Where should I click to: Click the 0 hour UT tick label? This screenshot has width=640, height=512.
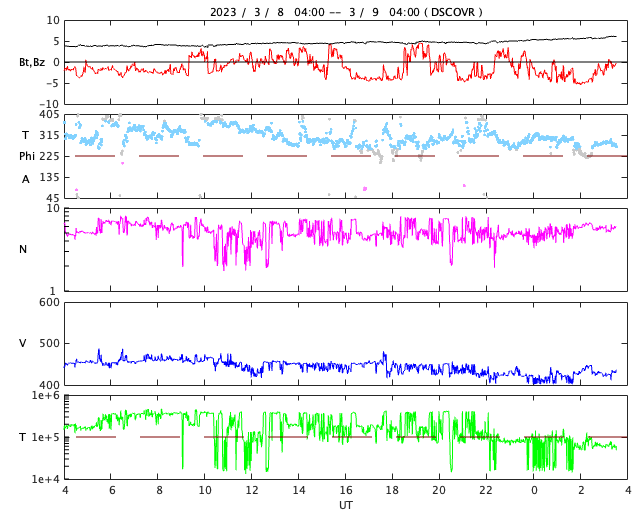(534, 490)
